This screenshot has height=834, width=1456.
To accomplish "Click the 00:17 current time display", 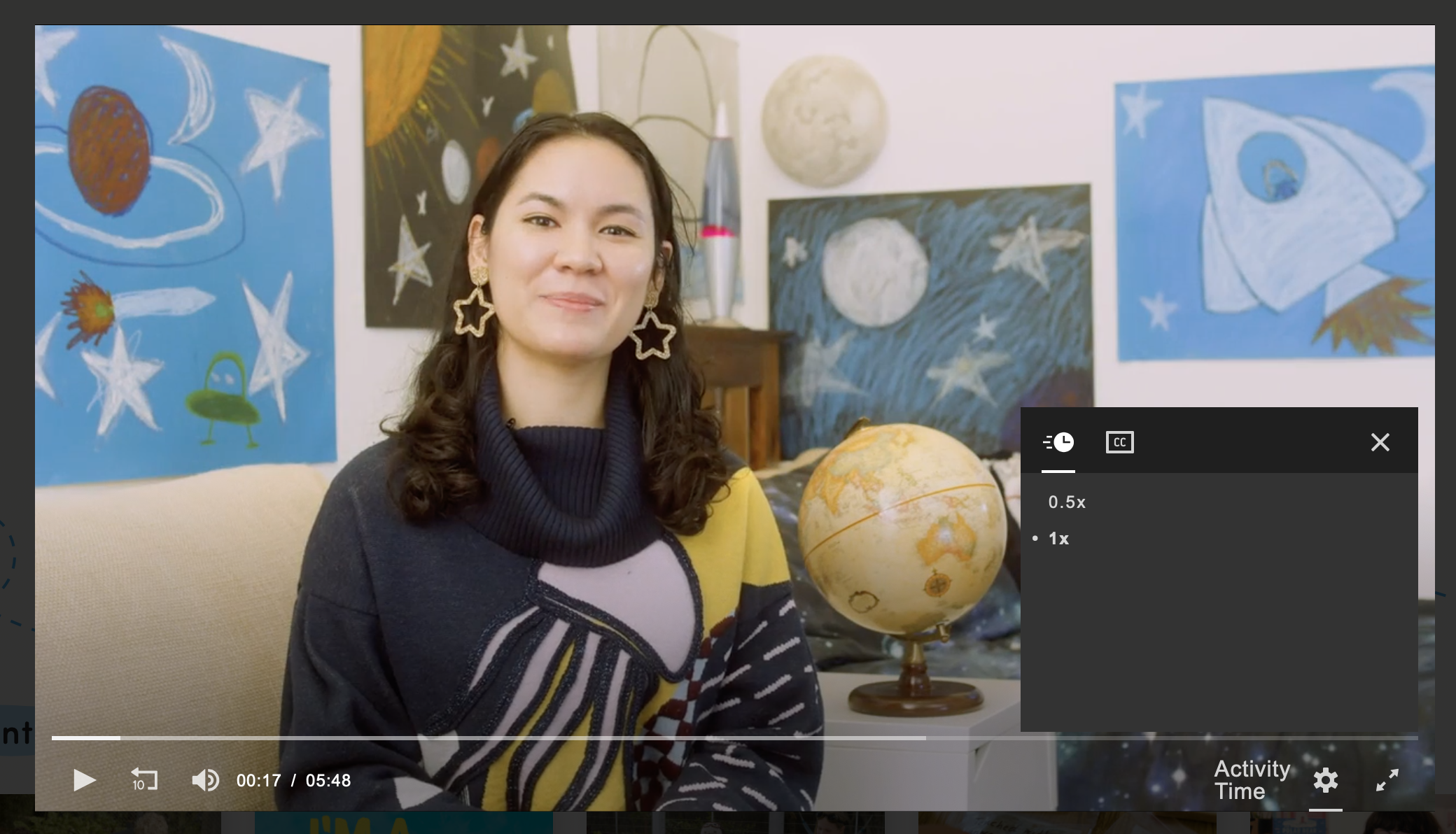I will pos(258,781).
